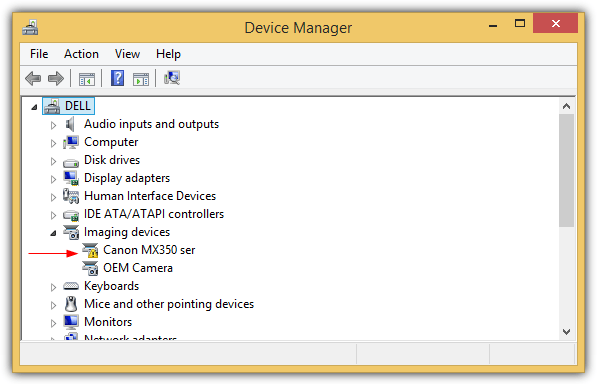Image resolution: width=597 pixels, height=384 pixels.
Task: Toggle the show/hide console tree icon
Action: pyautogui.click(x=87, y=79)
